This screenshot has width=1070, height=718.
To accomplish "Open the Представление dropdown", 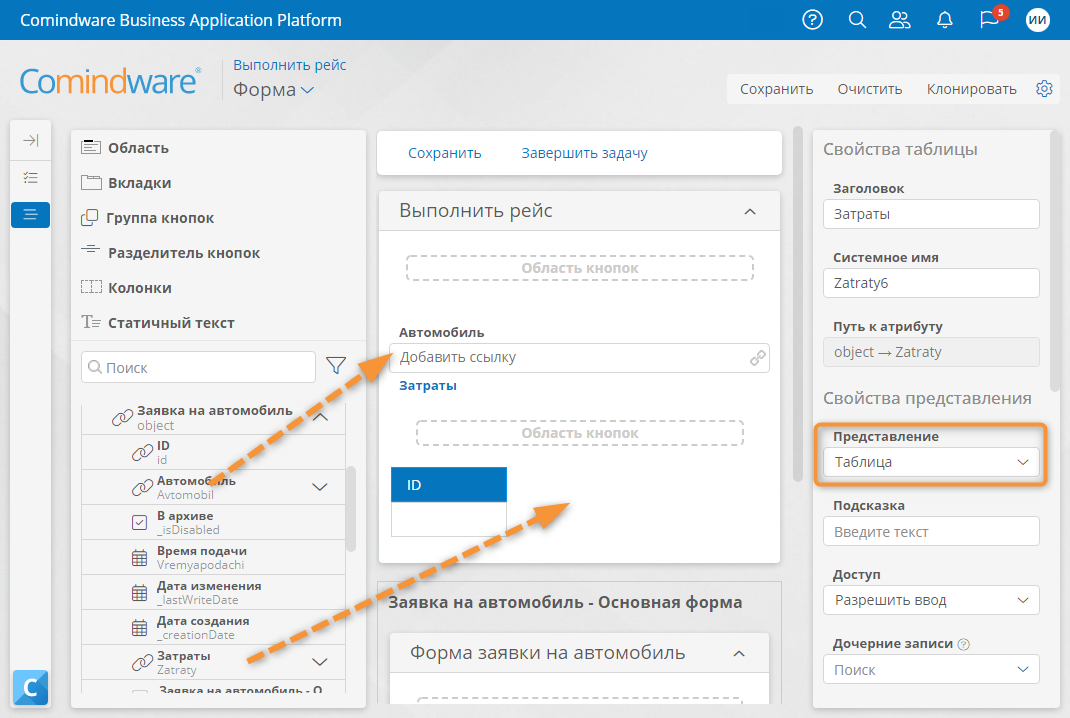I will pyautogui.click(x=931, y=462).
